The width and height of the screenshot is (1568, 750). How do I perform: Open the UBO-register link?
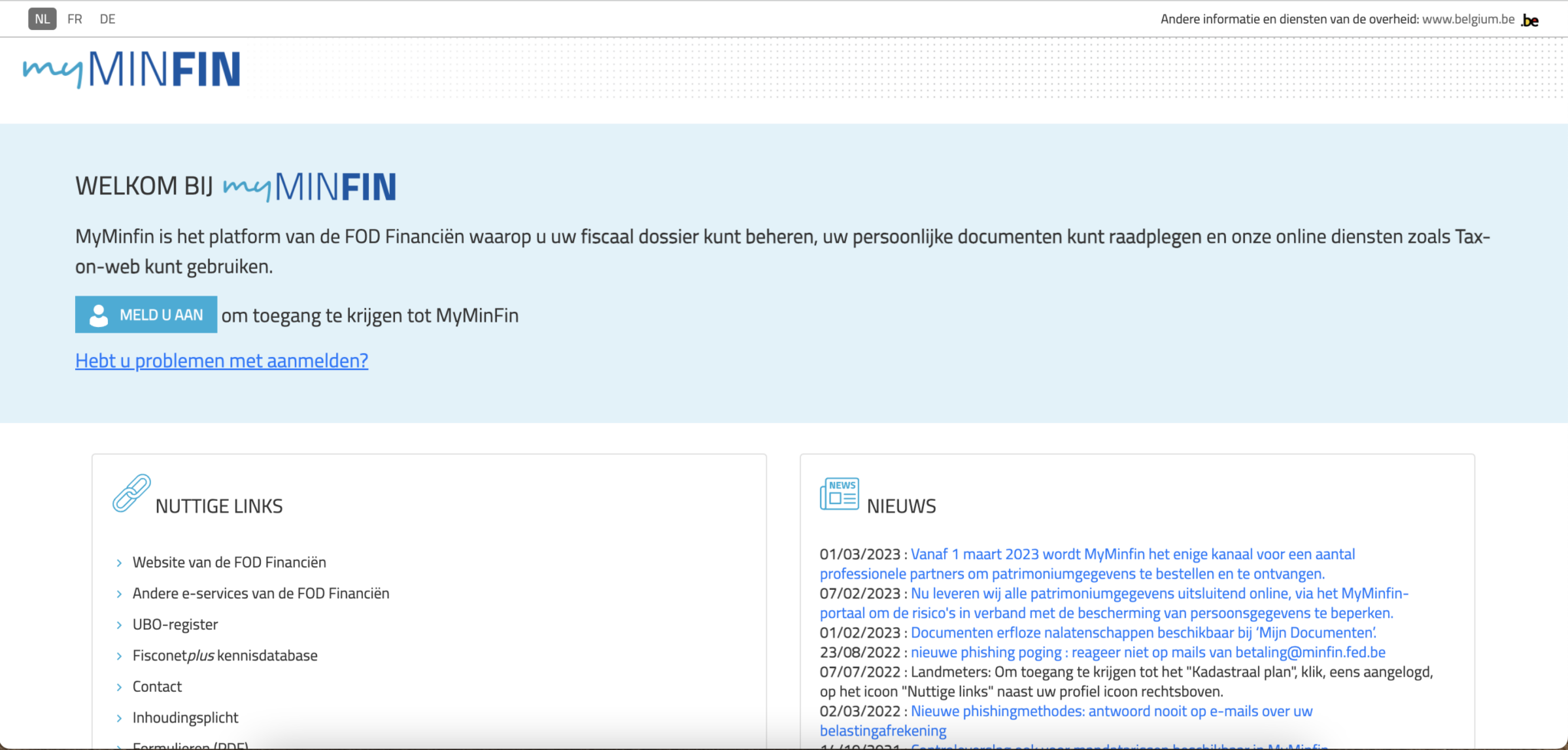pyautogui.click(x=175, y=624)
